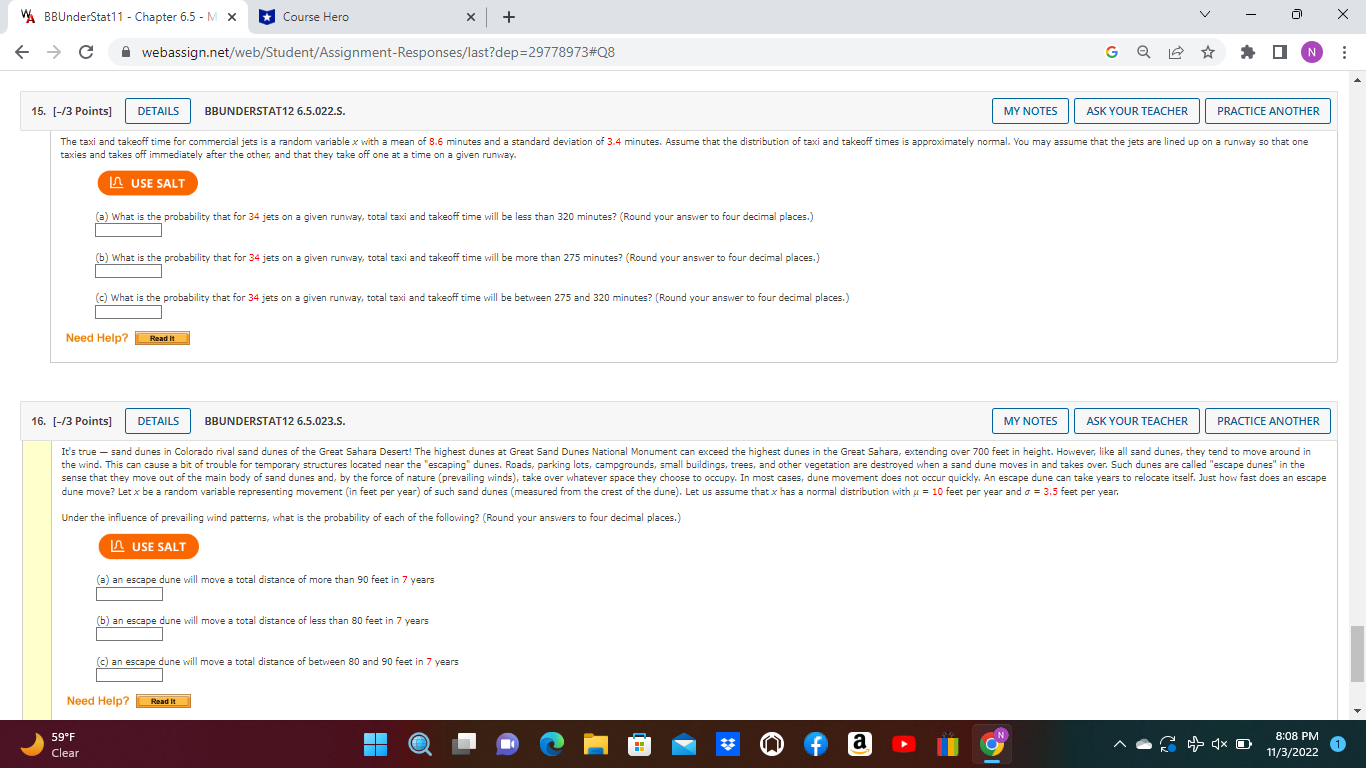Click the answer field for question 16 part (a)
The image size is (1366, 768).
point(129,593)
